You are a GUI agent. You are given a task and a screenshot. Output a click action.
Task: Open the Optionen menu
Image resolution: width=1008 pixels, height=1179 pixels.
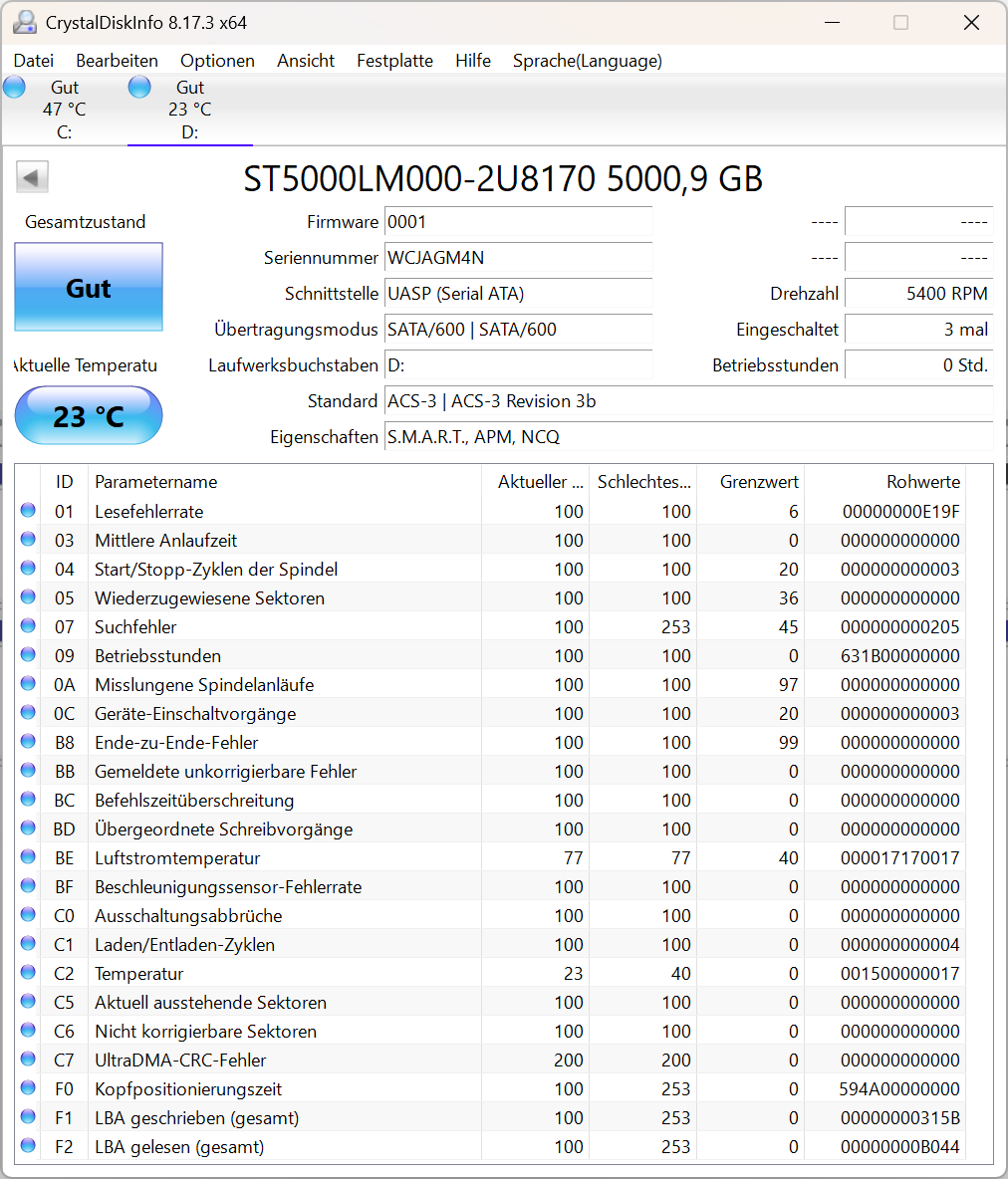point(217,61)
